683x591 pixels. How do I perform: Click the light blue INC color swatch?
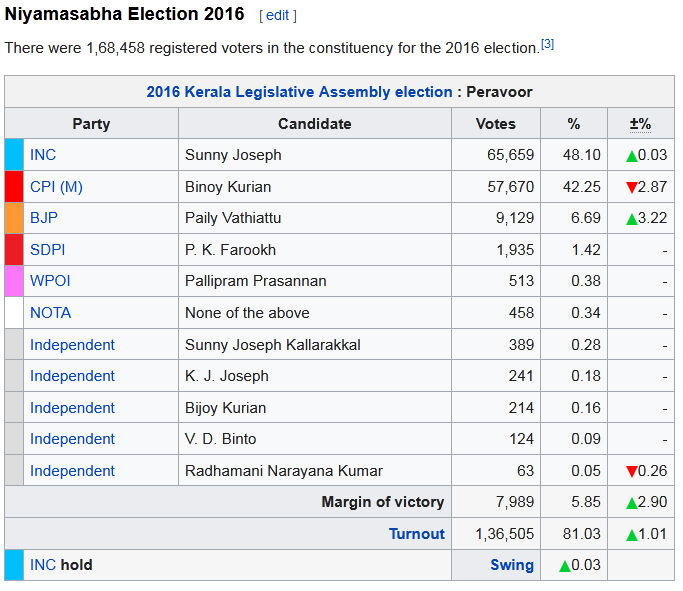[14, 155]
